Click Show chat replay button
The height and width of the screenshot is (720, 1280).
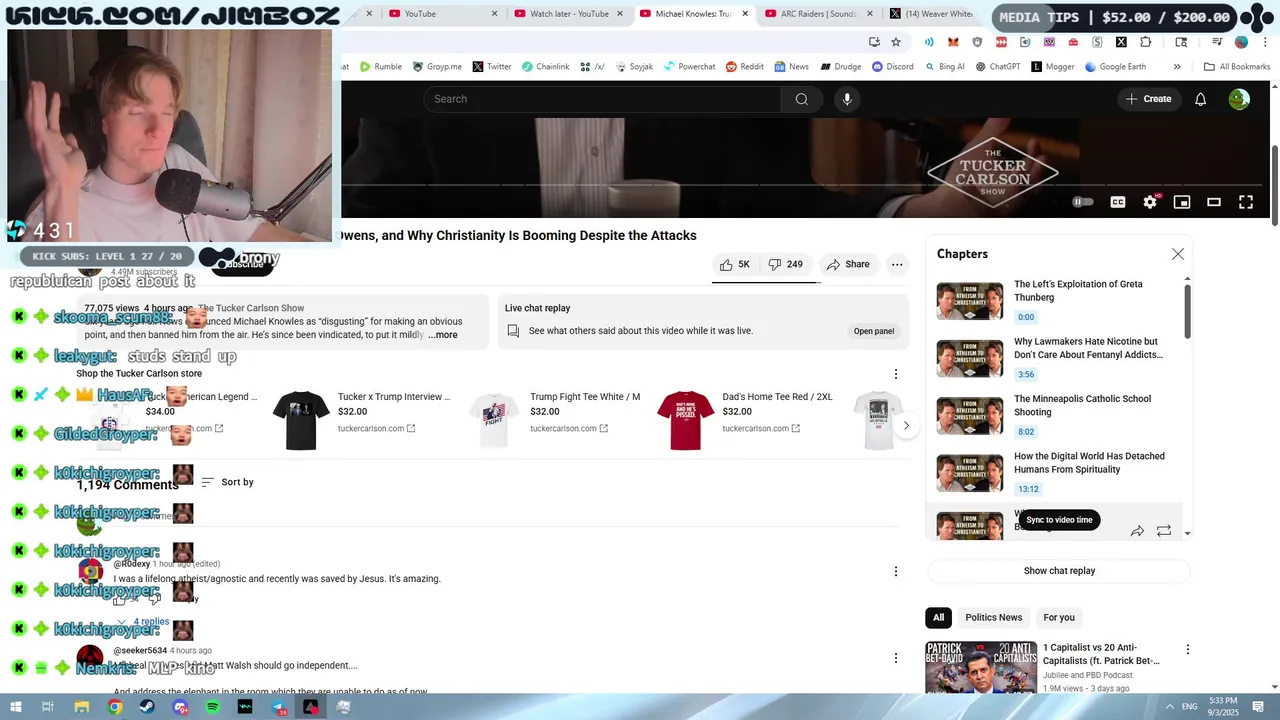click(x=1059, y=571)
